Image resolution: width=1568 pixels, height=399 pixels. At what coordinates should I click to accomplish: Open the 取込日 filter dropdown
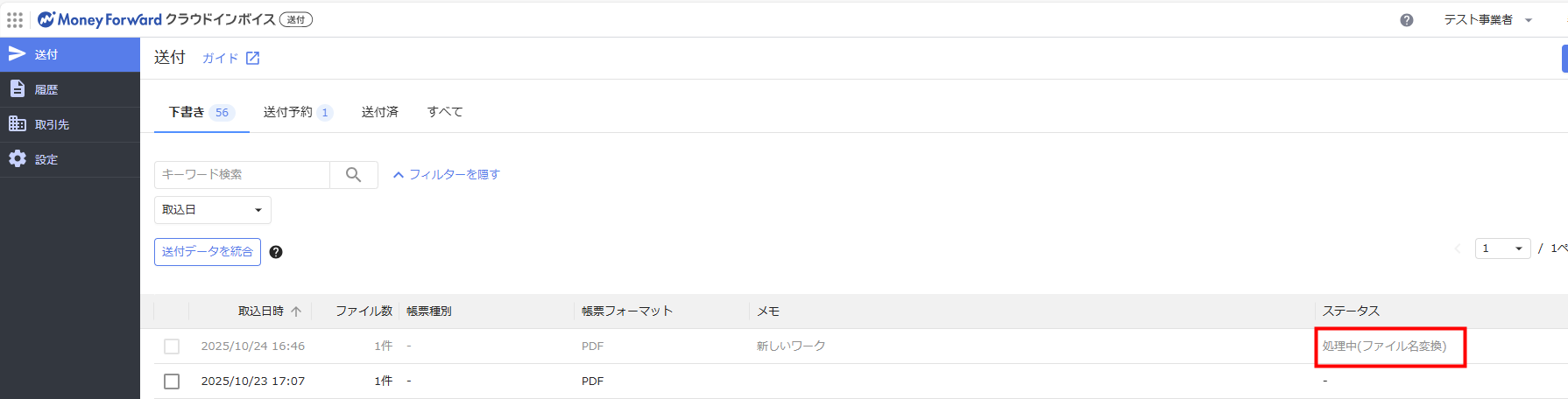point(212,210)
